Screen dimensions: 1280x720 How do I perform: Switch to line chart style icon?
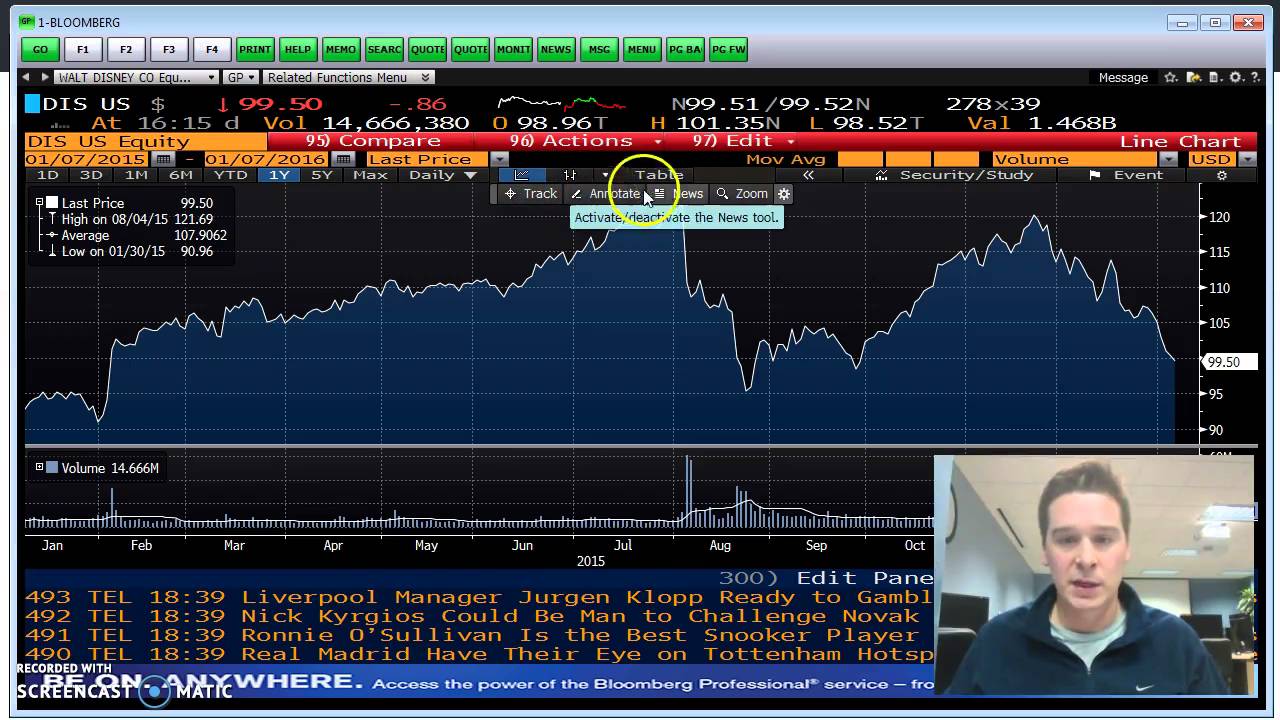pyautogui.click(x=522, y=175)
